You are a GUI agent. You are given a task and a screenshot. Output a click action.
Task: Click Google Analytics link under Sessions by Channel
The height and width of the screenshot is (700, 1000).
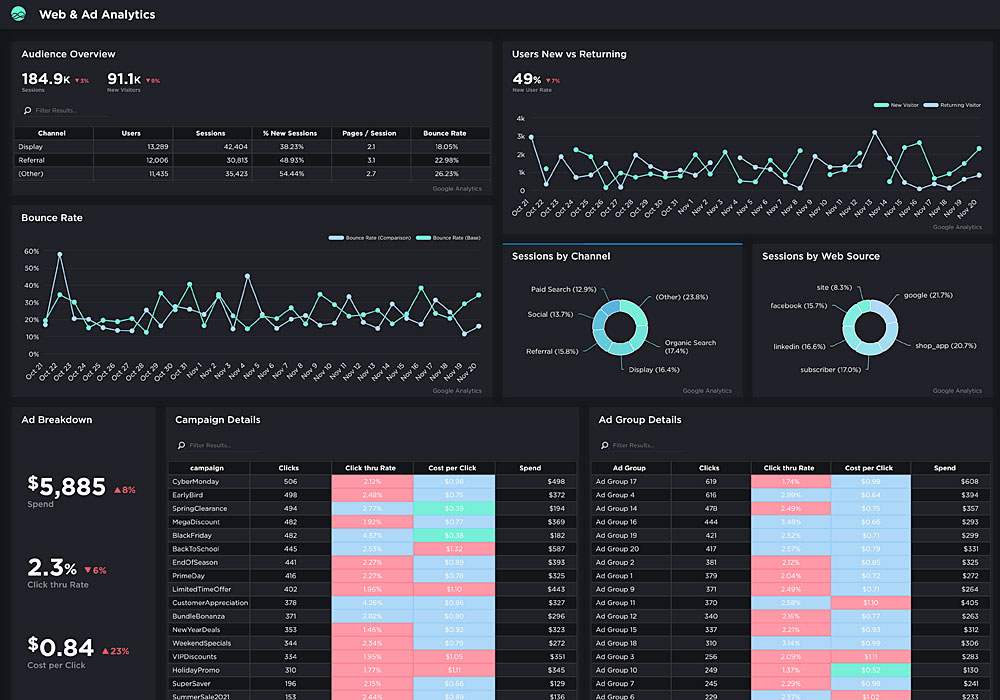[x=706, y=391]
